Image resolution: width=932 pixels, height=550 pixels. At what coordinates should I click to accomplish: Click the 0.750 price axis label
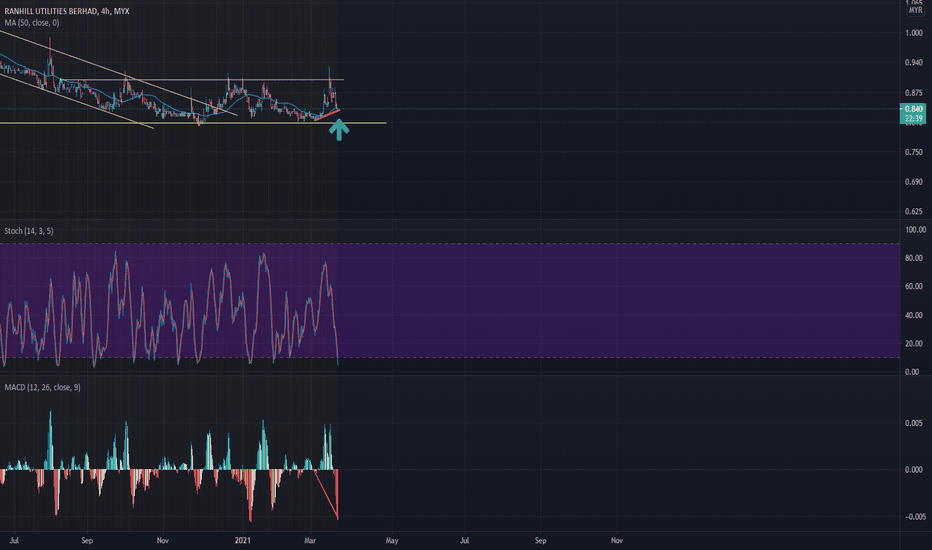click(x=914, y=152)
